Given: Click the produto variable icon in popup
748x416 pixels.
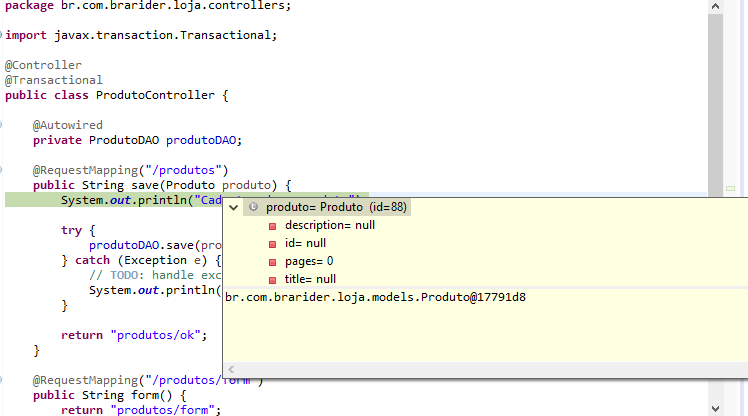Looking at the screenshot, I should point(253,207).
